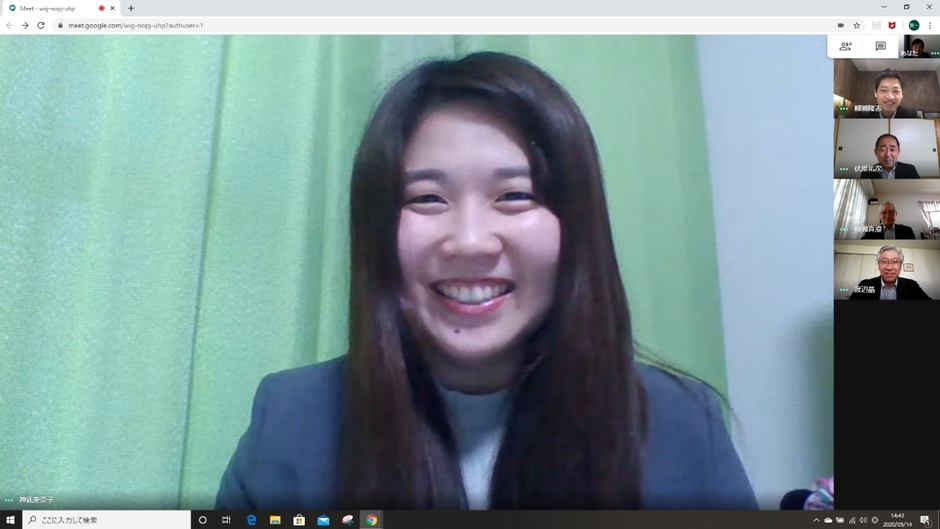Open the Mail app from taskbar
Image resolution: width=940 pixels, height=529 pixels.
click(323, 520)
